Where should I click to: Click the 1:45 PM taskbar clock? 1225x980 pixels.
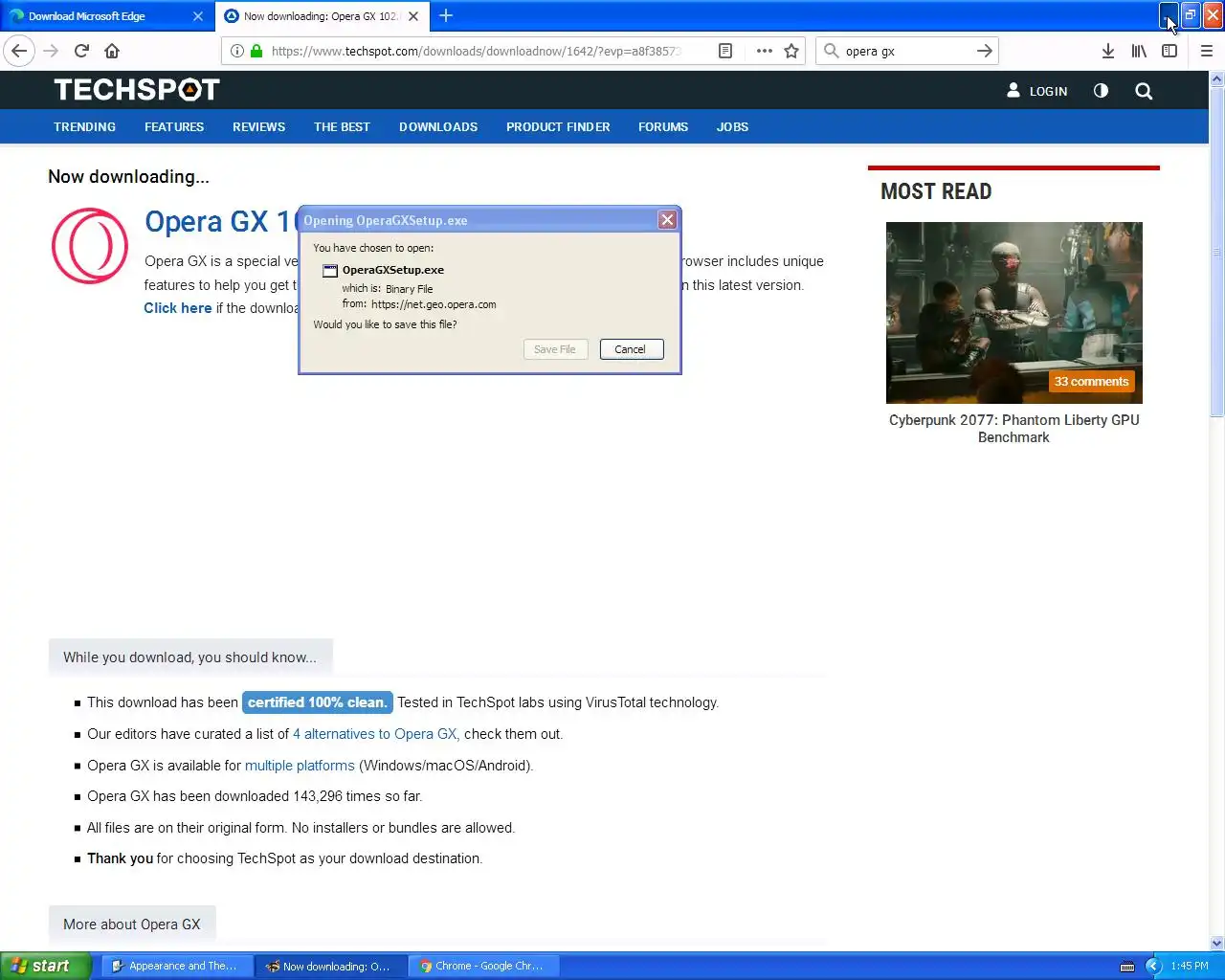click(1190, 966)
